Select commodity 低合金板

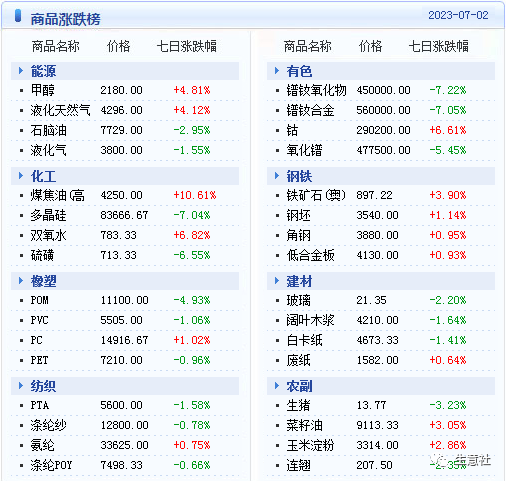310,255
